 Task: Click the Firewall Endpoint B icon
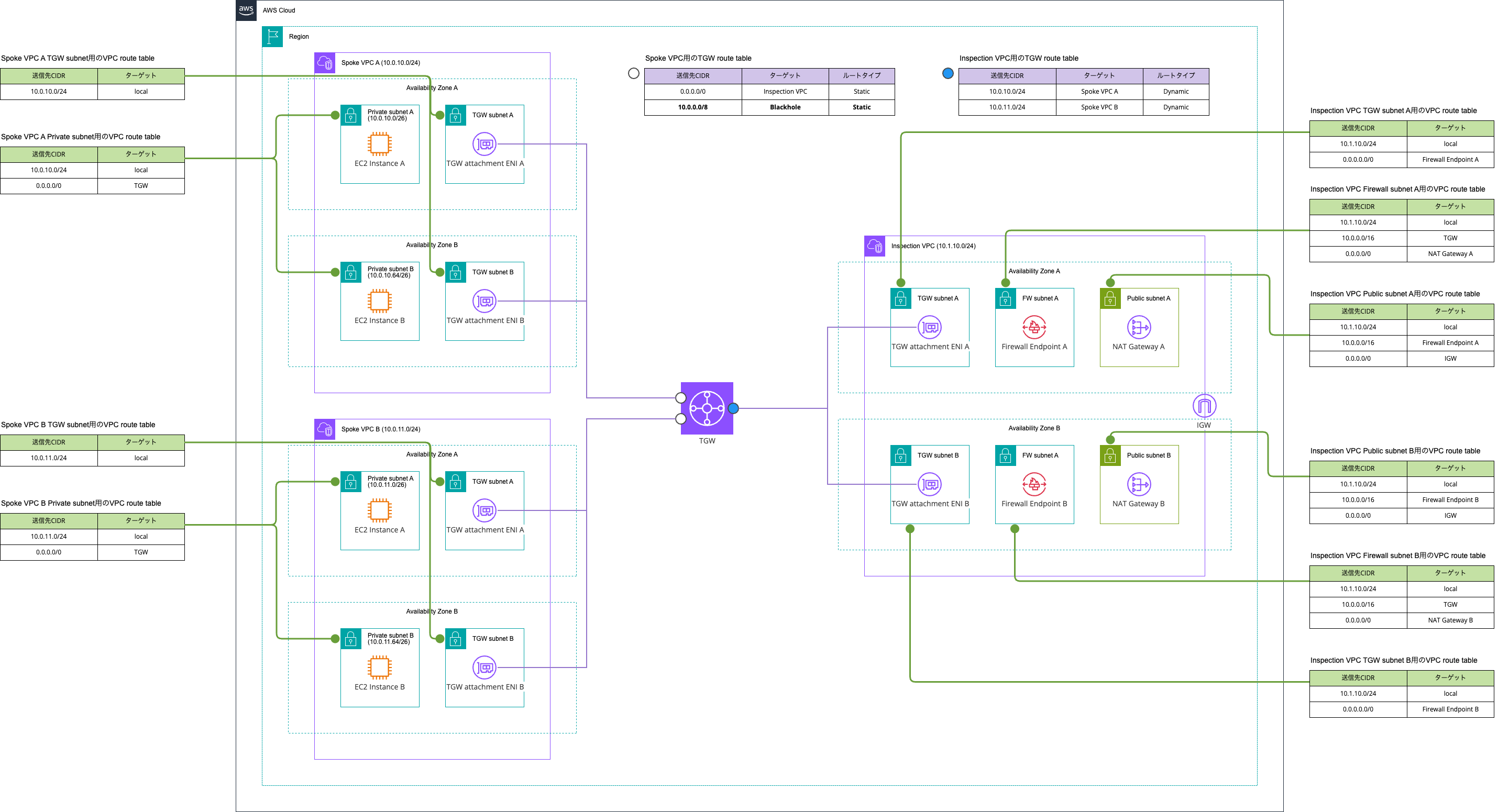[x=1034, y=484]
